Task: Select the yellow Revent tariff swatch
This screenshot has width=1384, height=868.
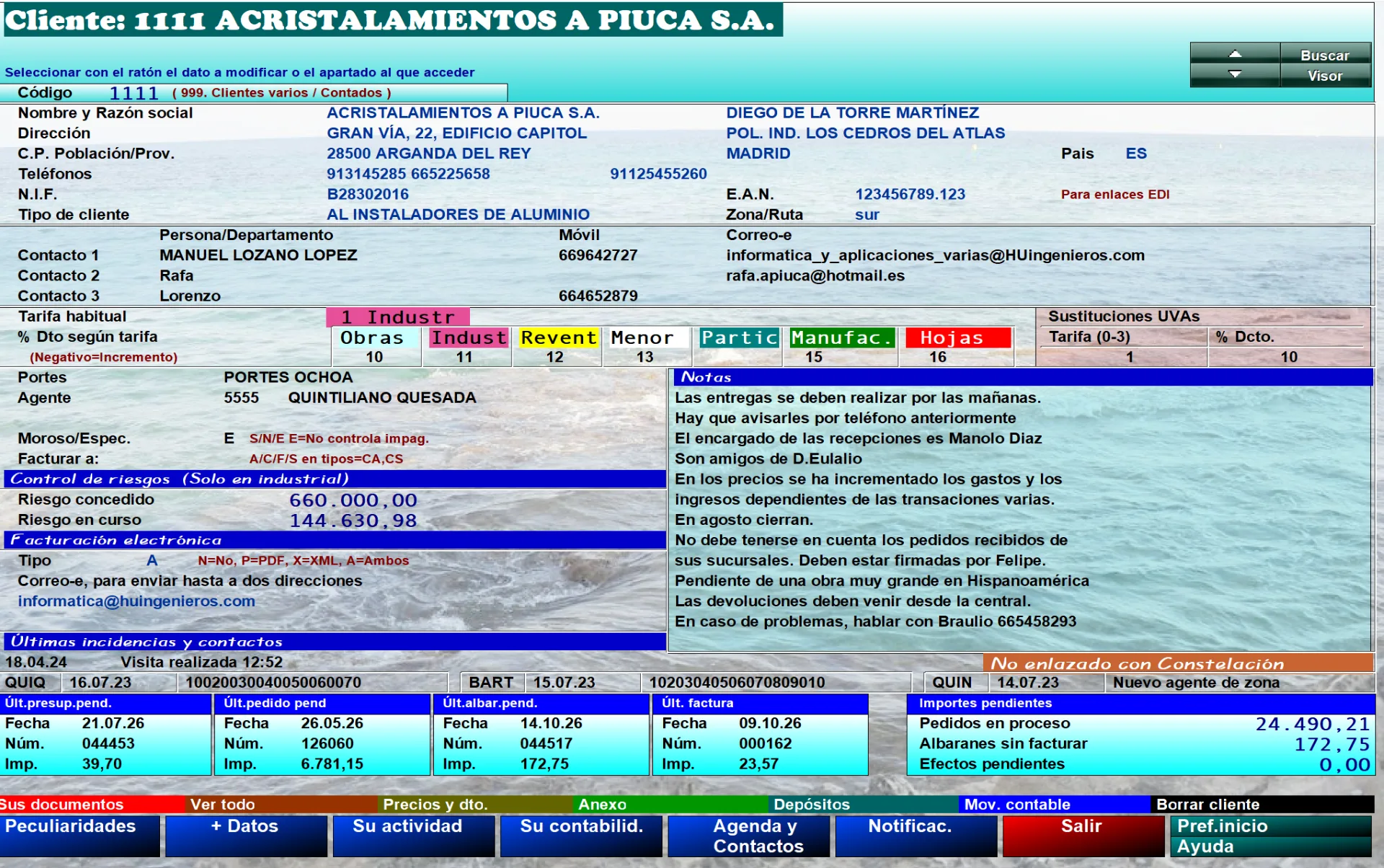Action: pos(559,338)
